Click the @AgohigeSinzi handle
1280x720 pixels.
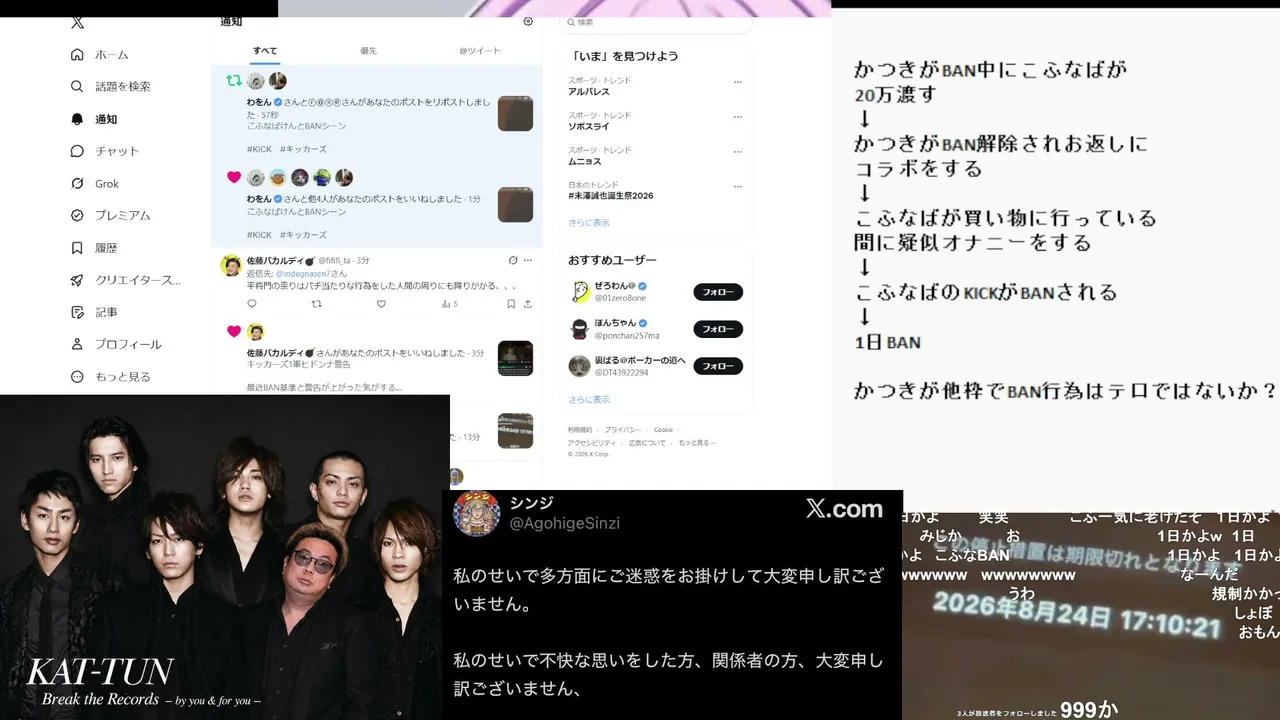[x=565, y=524]
